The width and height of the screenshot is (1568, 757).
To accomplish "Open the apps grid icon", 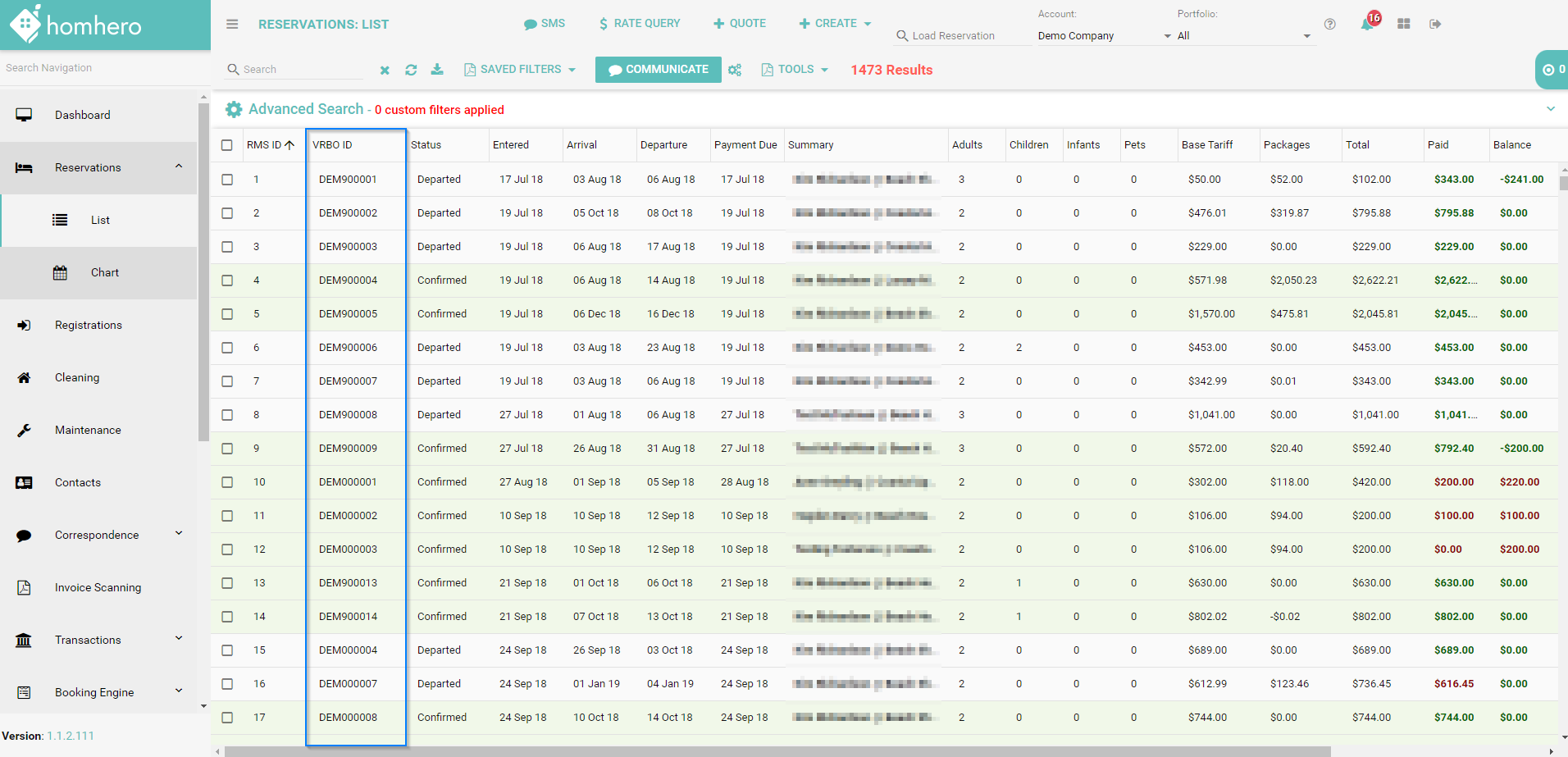I will click(1404, 24).
